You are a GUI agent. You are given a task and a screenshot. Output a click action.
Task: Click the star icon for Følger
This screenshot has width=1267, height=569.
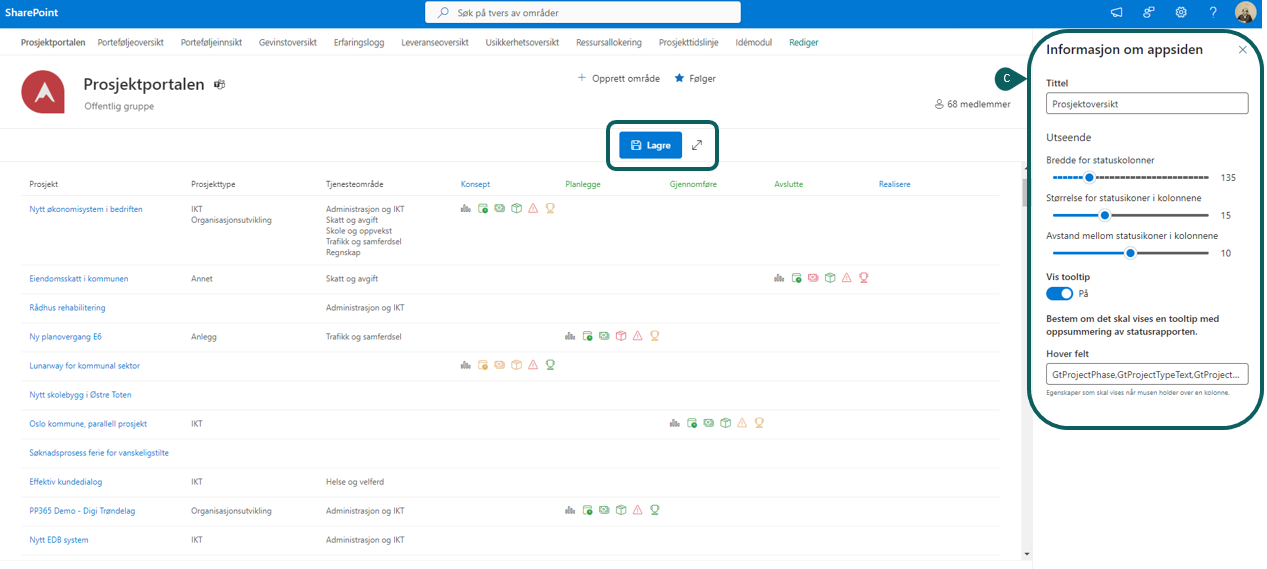pyautogui.click(x=680, y=78)
